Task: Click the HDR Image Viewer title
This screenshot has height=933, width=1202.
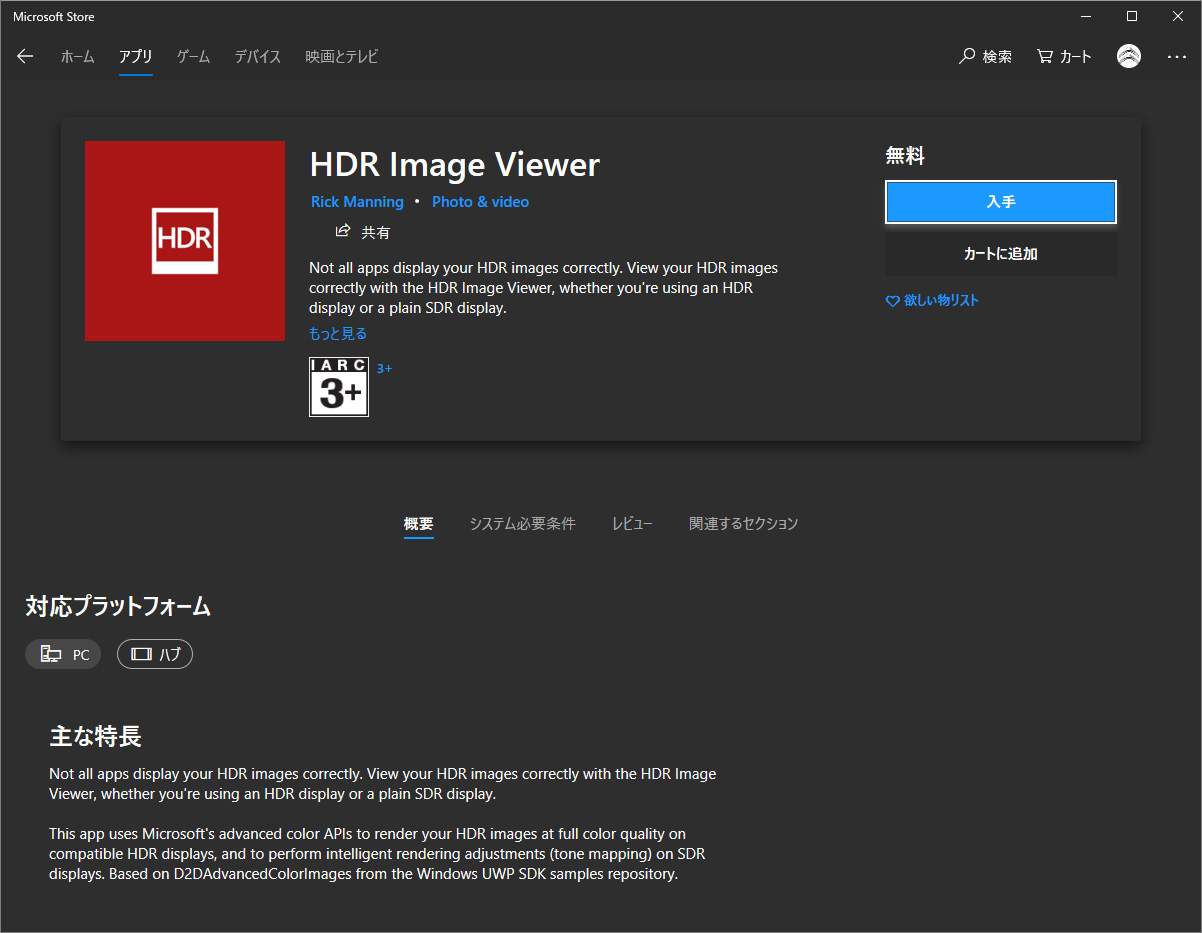Action: [455, 165]
